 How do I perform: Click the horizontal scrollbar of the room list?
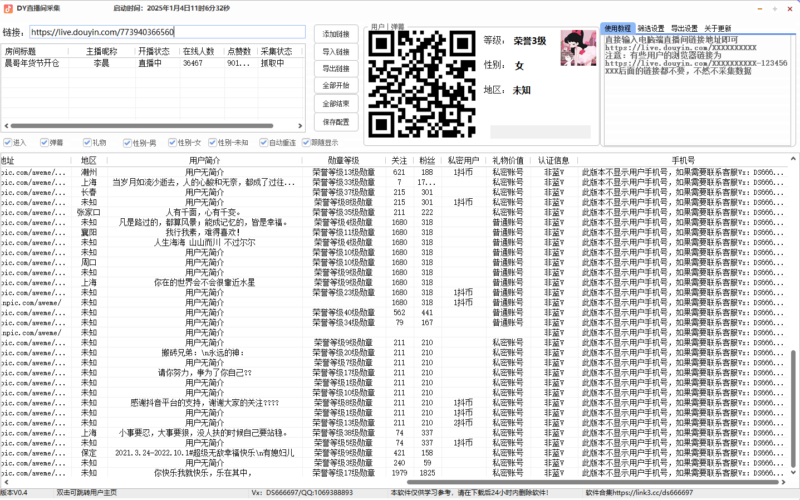(x=142, y=126)
